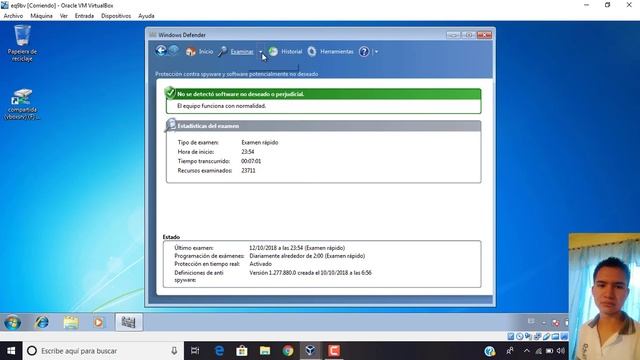
Task: Click 'El equipo funciona con normalidad.' text
Action: pyautogui.click(x=221, y=106)
